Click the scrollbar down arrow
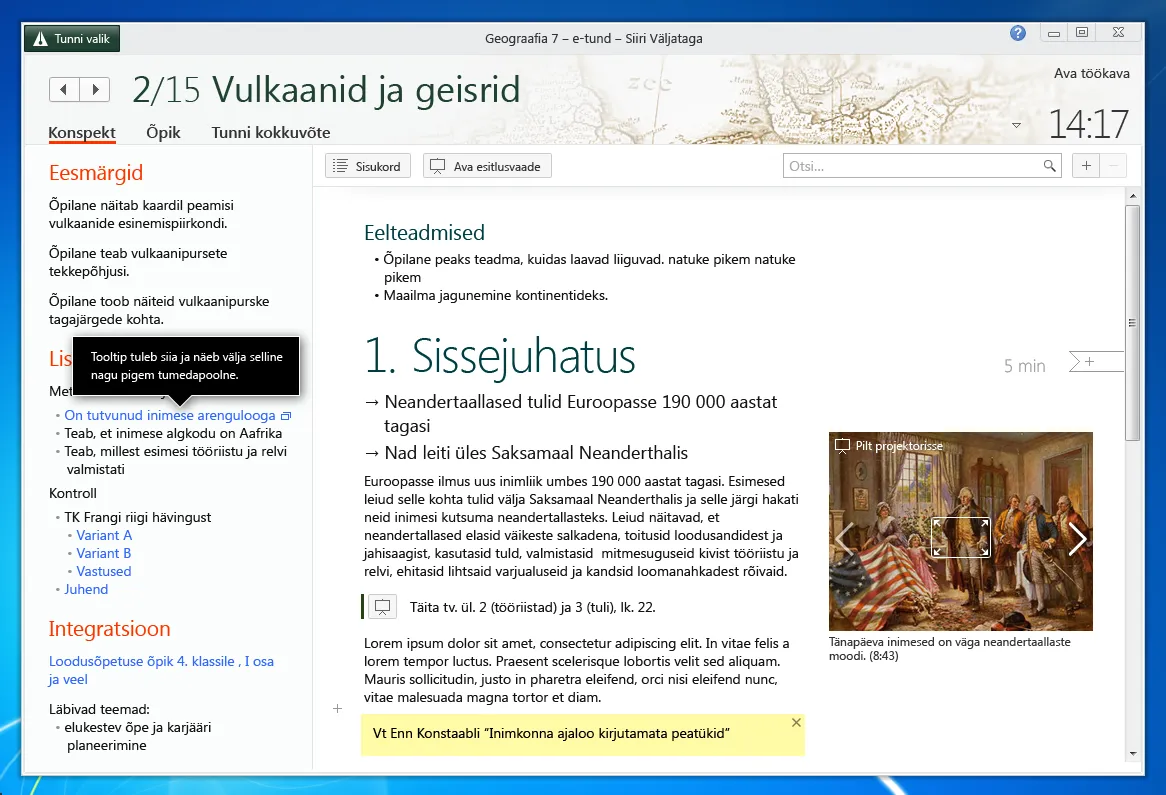 1133,753
